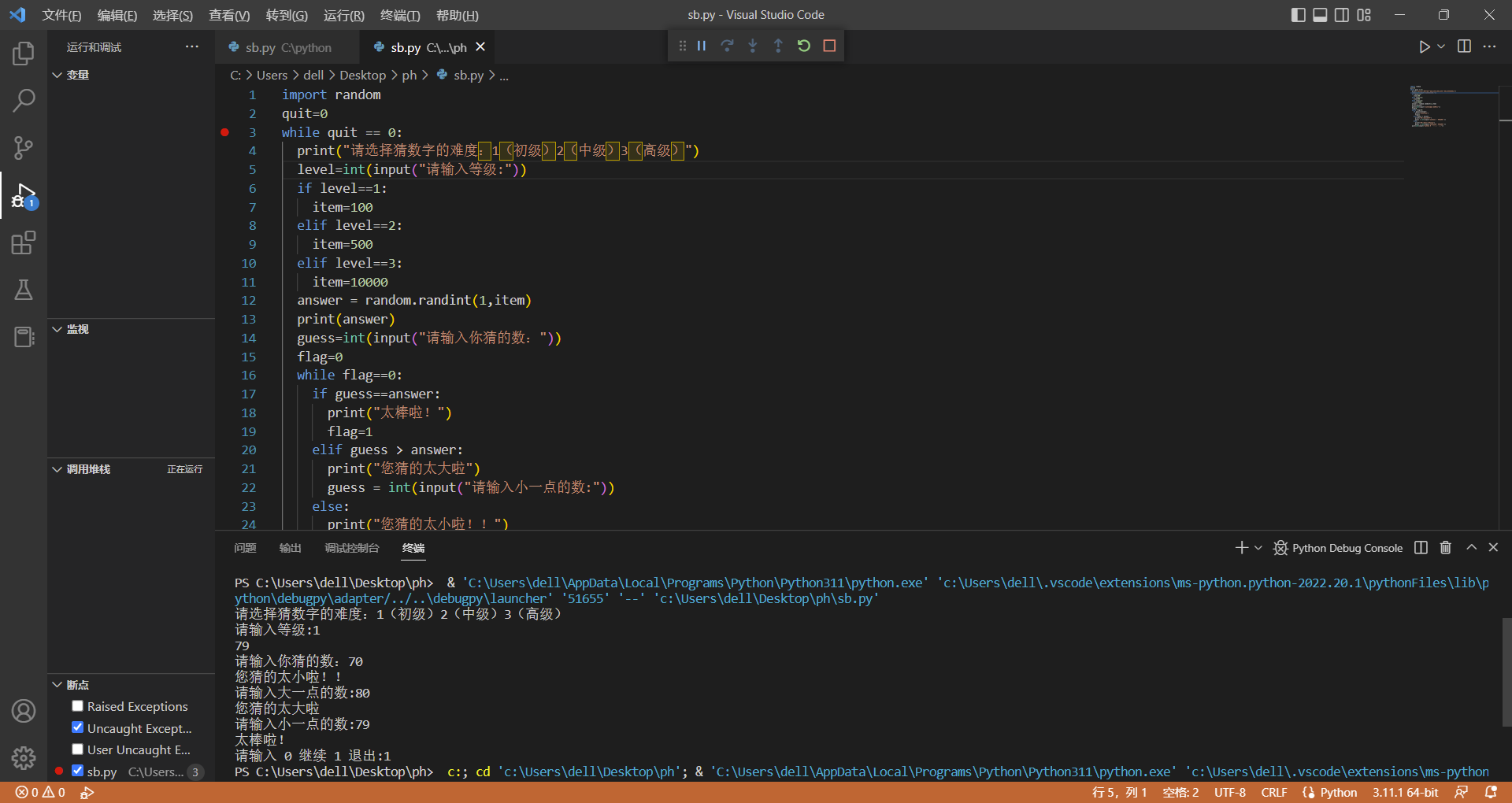Screen dimensions: 1512x803
Task: Click the code minimap preview
Action: pos(1429,106)
